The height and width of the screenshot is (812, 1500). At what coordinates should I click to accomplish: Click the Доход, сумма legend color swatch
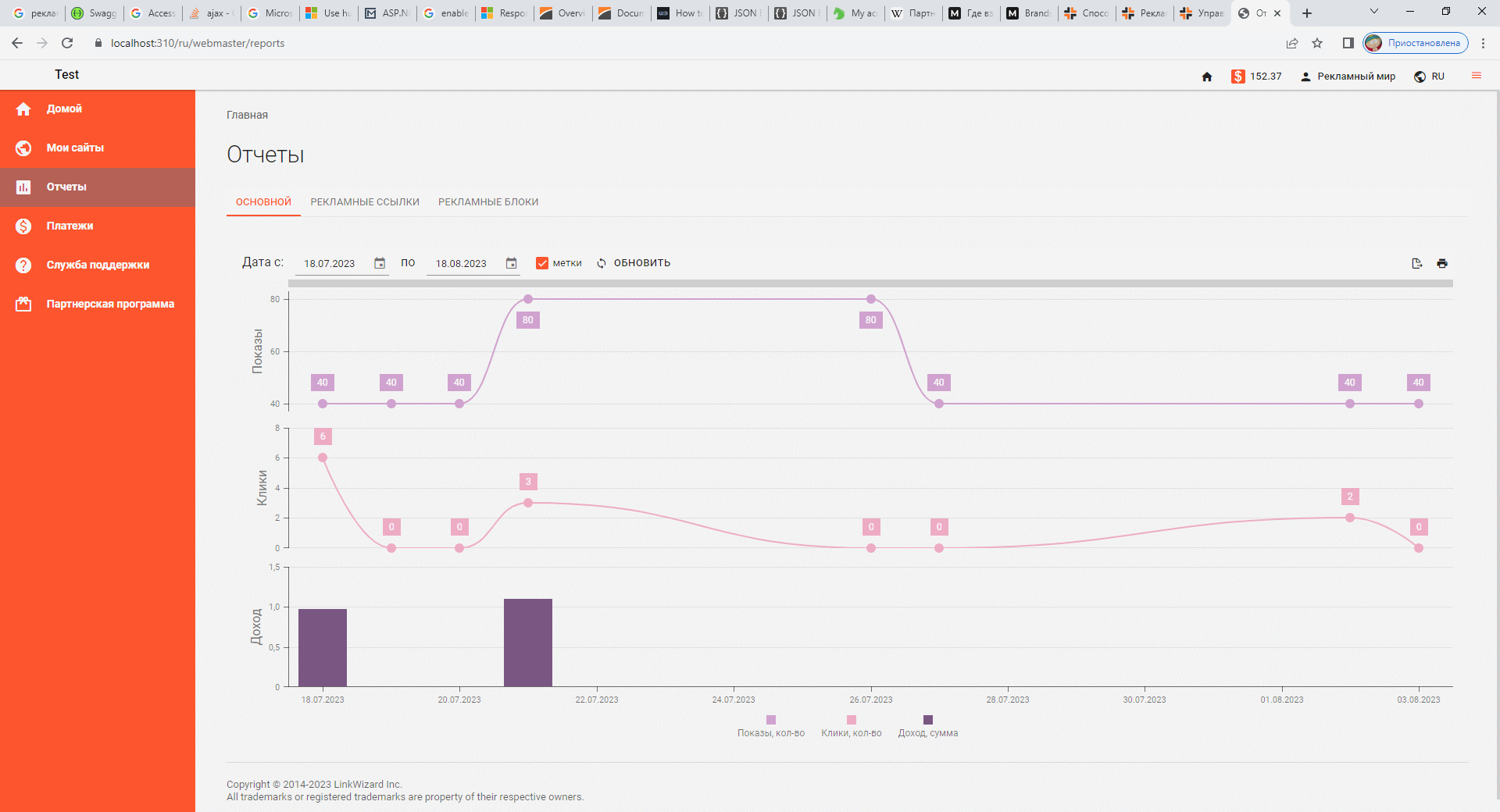coord(928,720)
